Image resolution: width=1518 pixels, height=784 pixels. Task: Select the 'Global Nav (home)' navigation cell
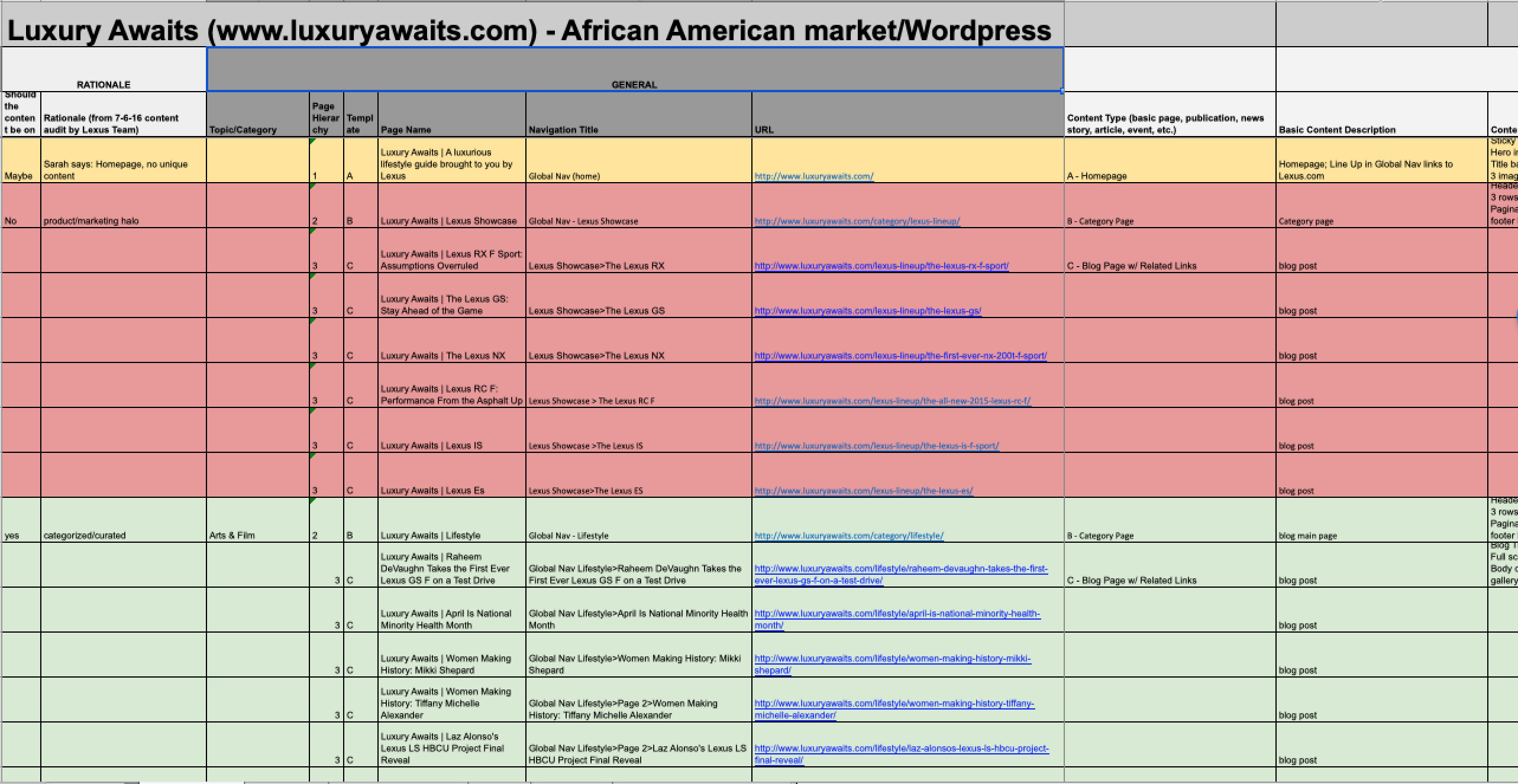click(639, 160)
